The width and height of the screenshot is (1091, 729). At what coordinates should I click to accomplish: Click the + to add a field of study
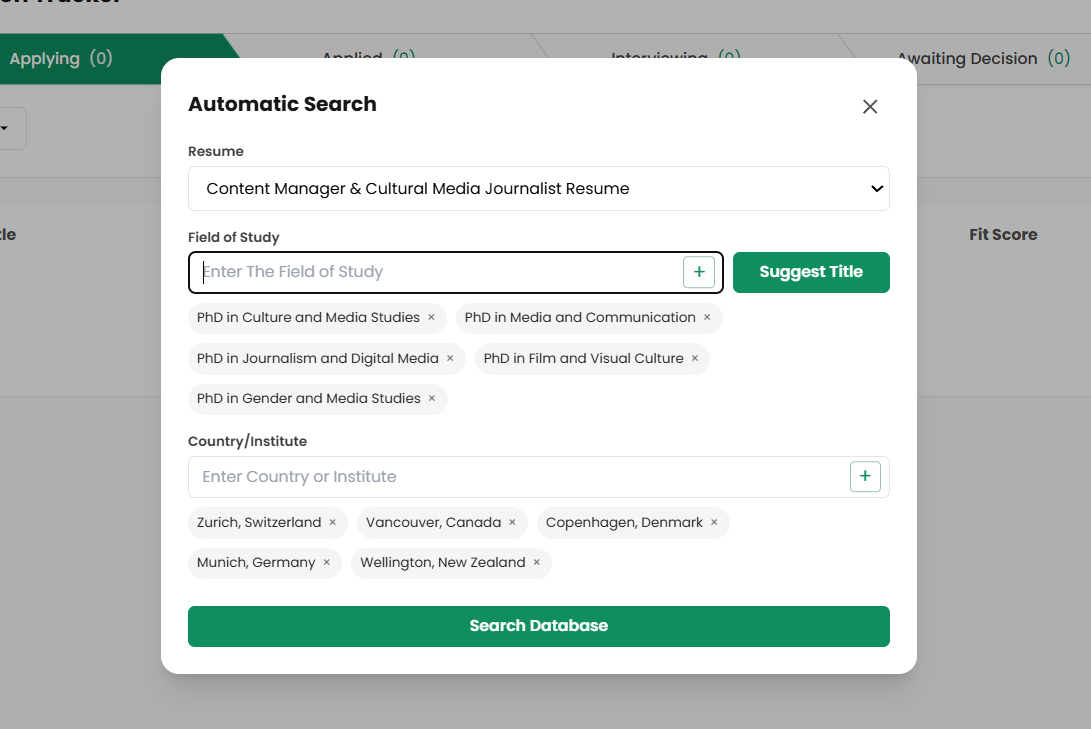pyautogui.click(x=699, y=271)
